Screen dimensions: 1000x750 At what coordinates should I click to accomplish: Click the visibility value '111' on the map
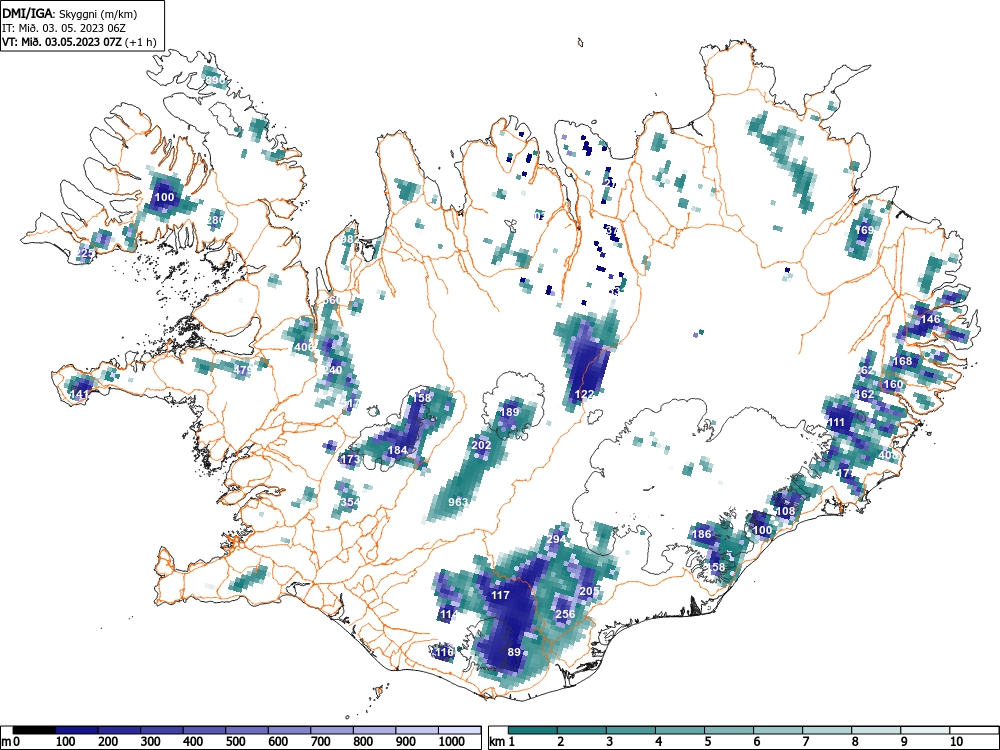pyautogui.click(x=835, y=422)
